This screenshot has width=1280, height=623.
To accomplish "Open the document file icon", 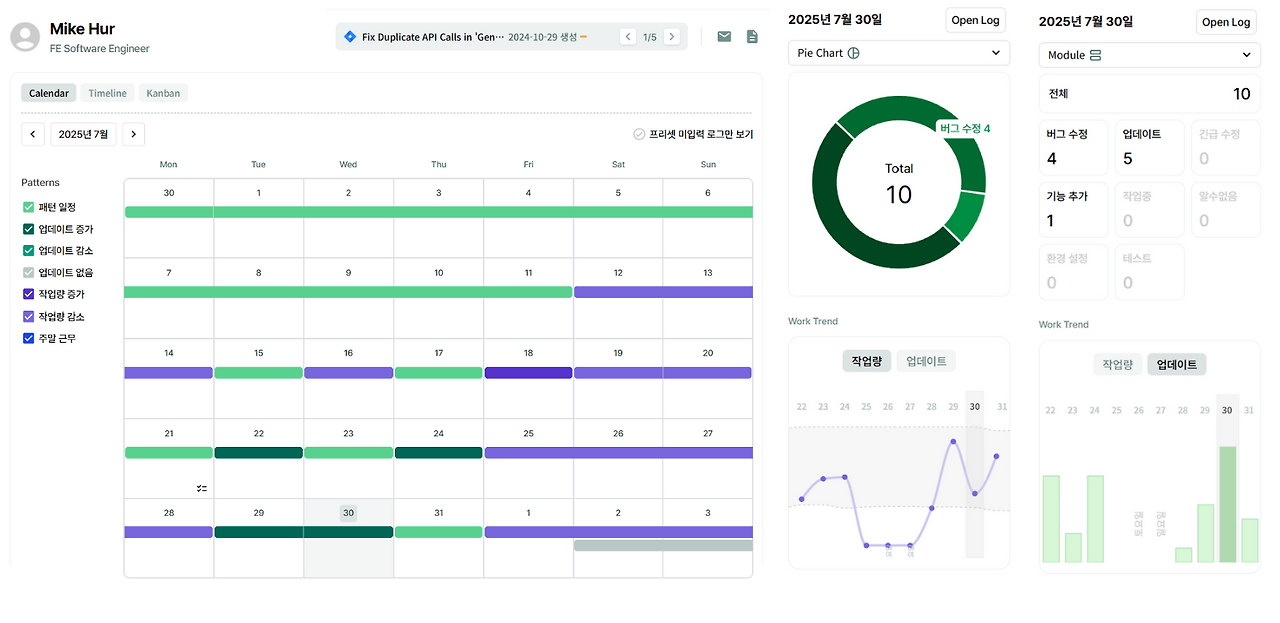I will (752, 36).
